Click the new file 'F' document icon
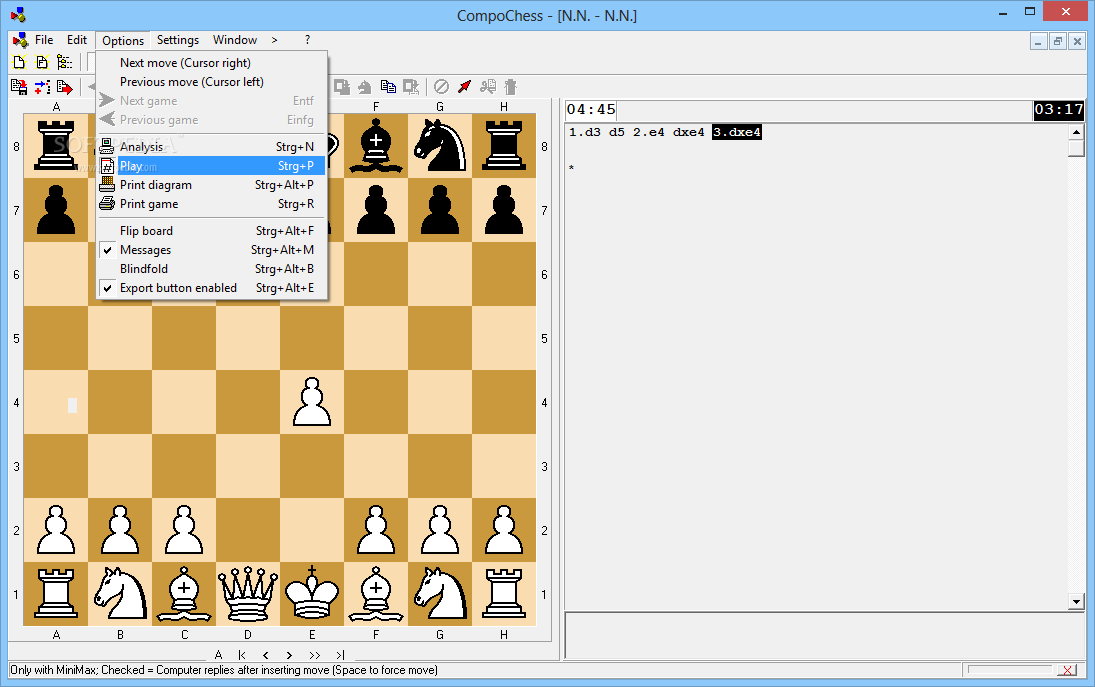1095x687 pixels. pyautogui.click(x=42, y=62)
